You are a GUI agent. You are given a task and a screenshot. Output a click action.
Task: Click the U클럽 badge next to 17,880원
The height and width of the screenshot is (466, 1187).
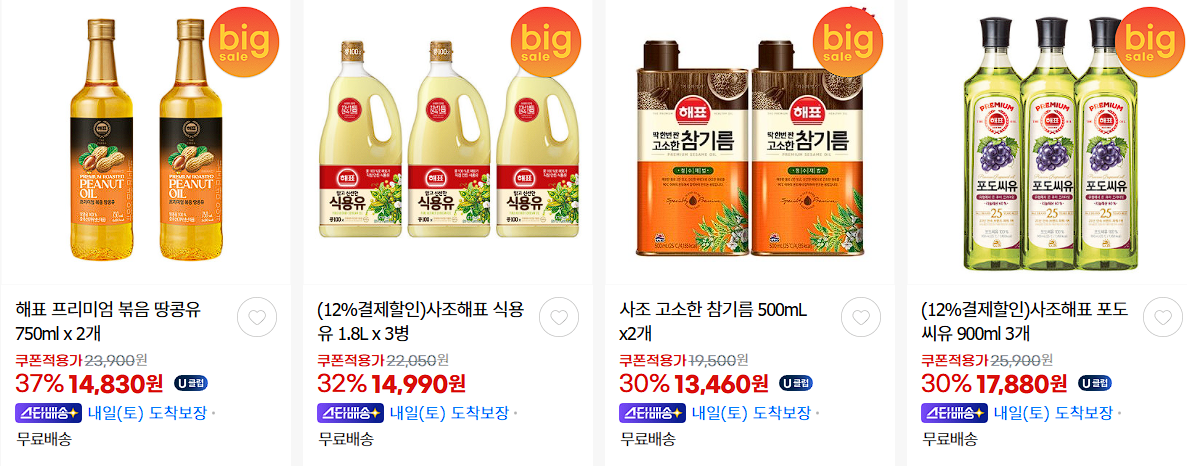[1095, 383]
